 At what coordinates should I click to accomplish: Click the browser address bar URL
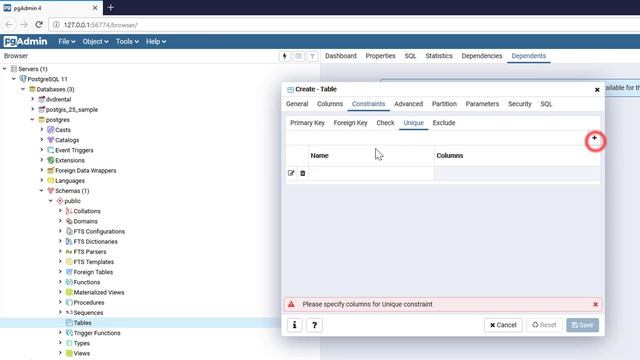[x=100, y=25]
